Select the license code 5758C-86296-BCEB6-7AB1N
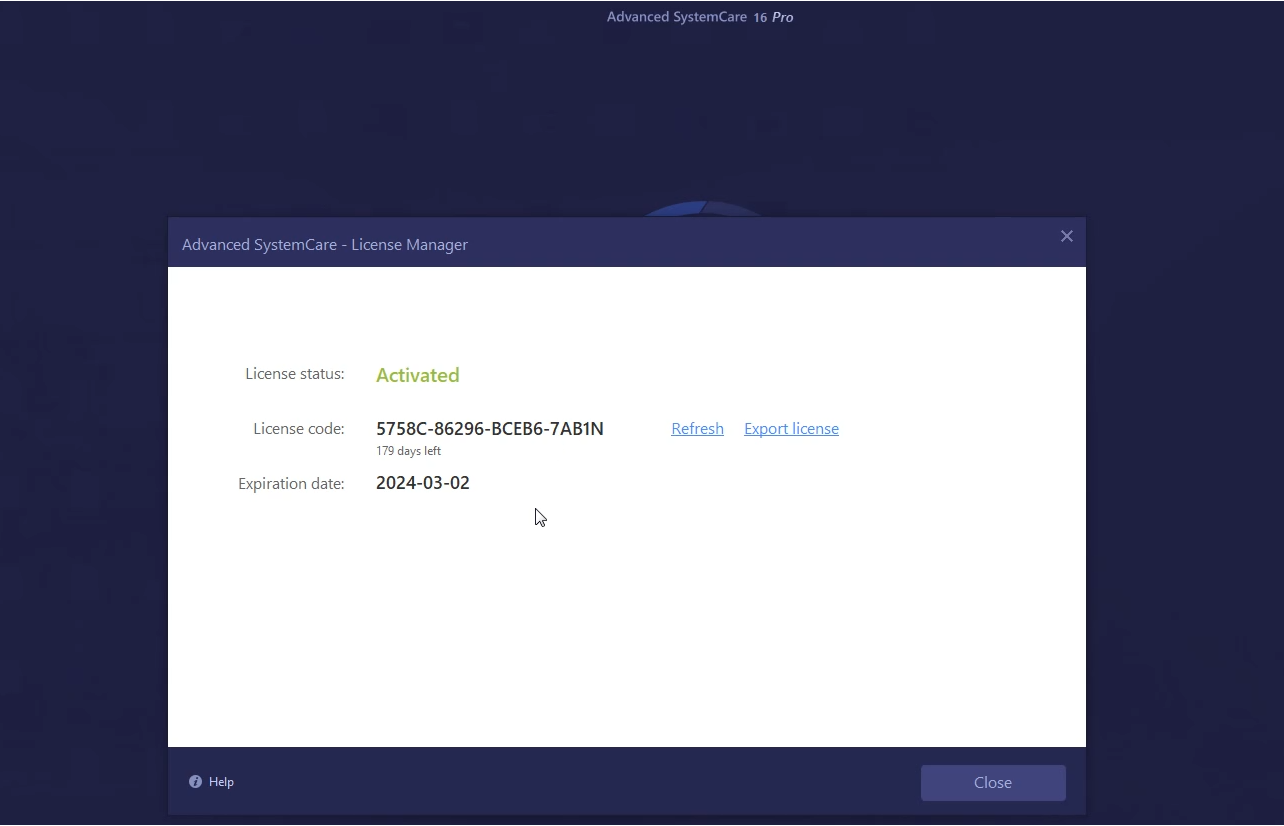This screenshot has height=826, width=1284. point(490,429)
